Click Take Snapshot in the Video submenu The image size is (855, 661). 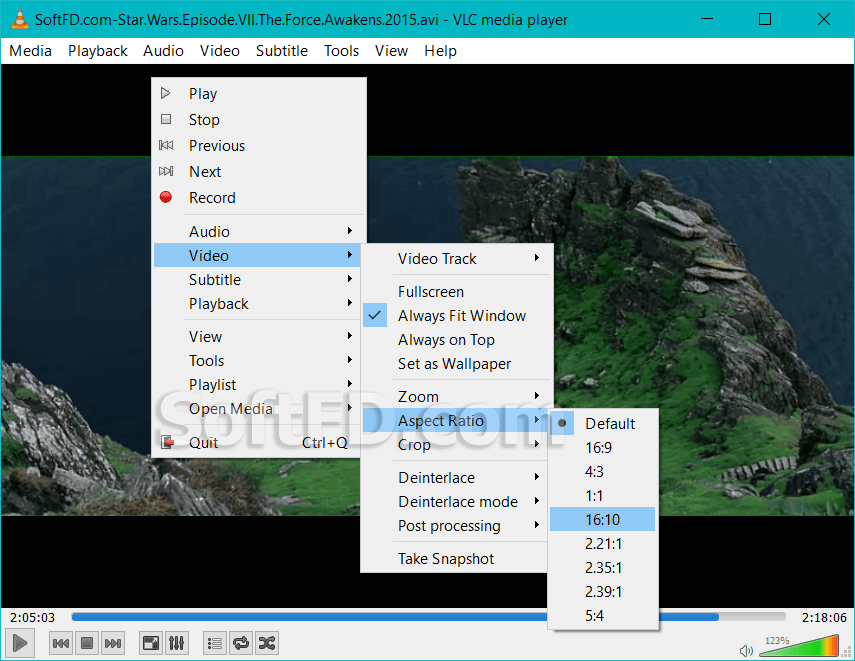[x=457, y=558]
